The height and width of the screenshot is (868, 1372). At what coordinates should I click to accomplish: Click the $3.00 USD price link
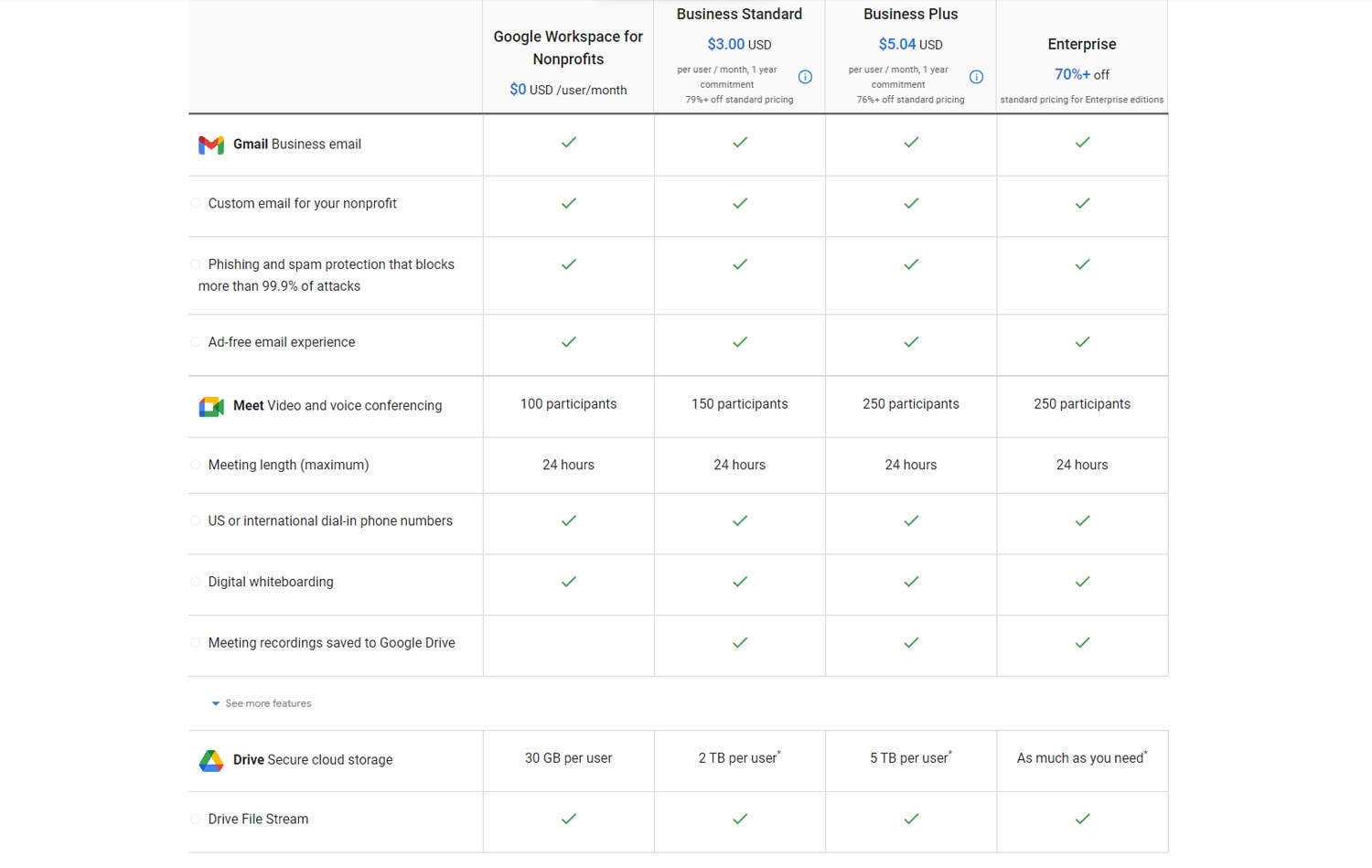726,44
